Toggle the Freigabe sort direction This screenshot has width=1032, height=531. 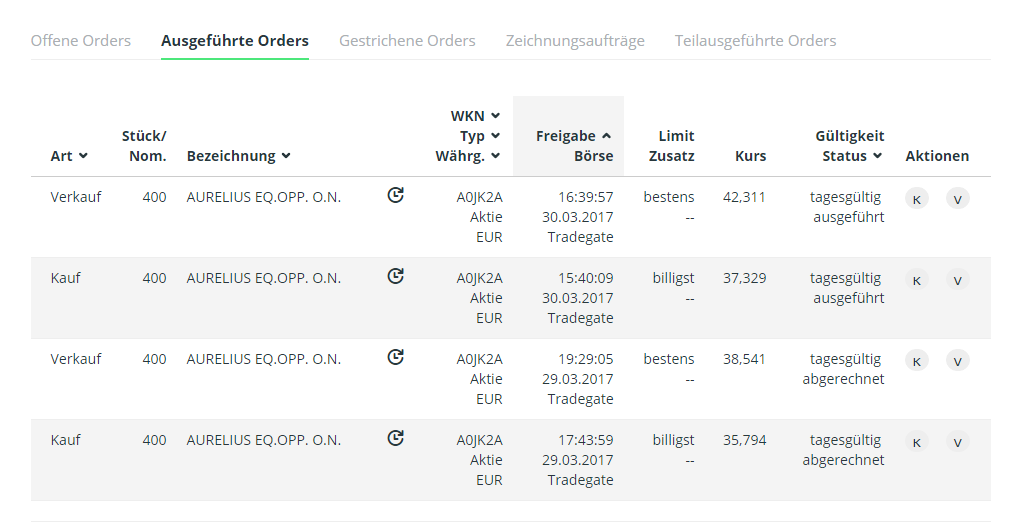point(573,136)
